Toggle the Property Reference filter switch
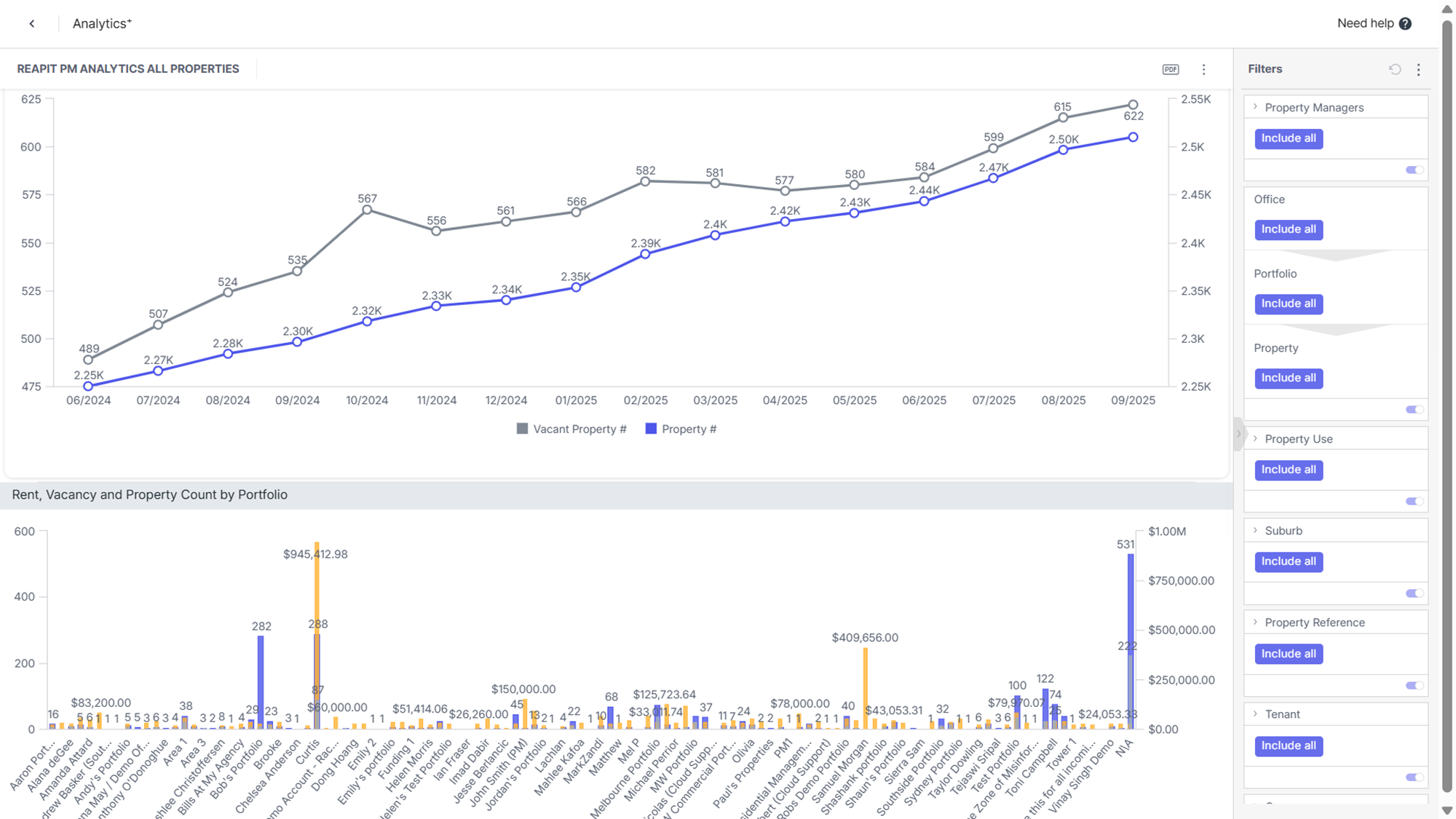Image resolution: width=1456 pixels, height=819 pixels. 1415,685
